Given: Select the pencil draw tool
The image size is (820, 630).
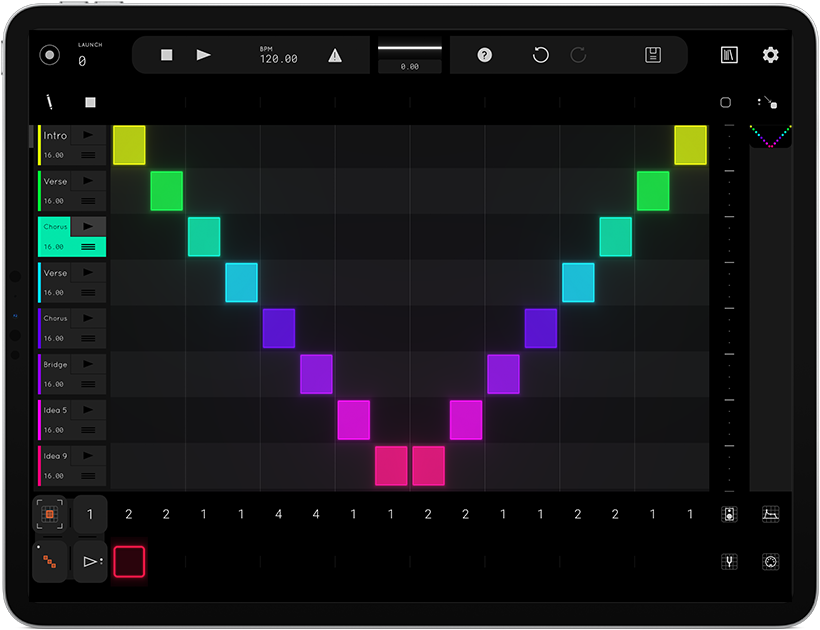Looking at the screenshot, I should [50, 102].
